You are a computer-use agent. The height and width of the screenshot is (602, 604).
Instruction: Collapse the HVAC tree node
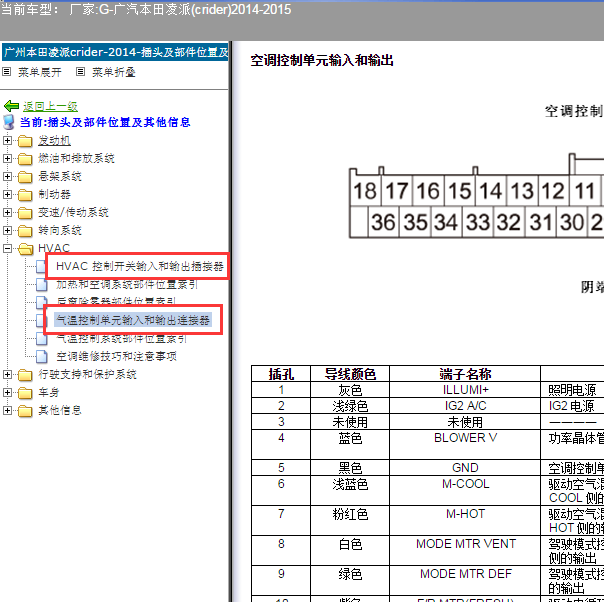(x=7, y=248)
